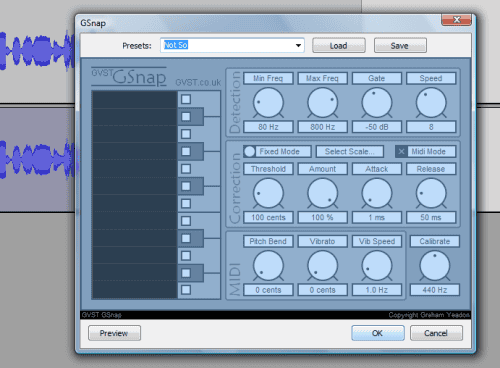
Task: Click the 'Gate' label
Action: coord(377,78)
